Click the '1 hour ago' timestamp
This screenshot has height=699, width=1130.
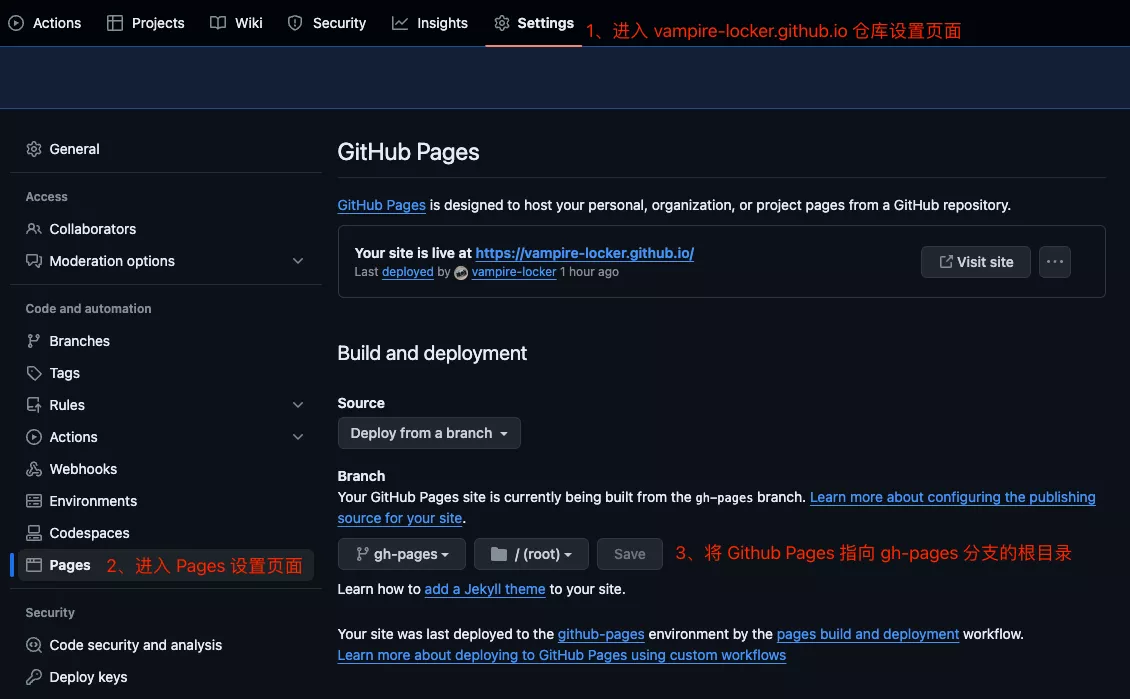(590, 272)
